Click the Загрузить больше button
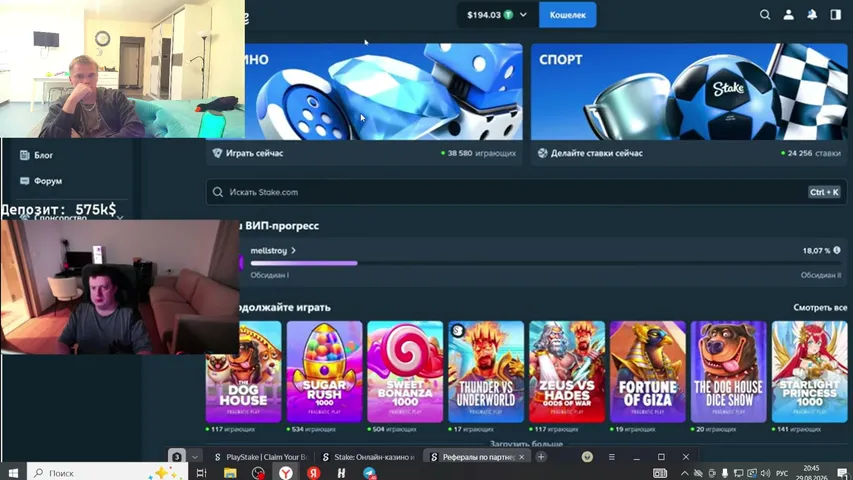The height and width of the screenshot is (480, 853). coord(526,444)
